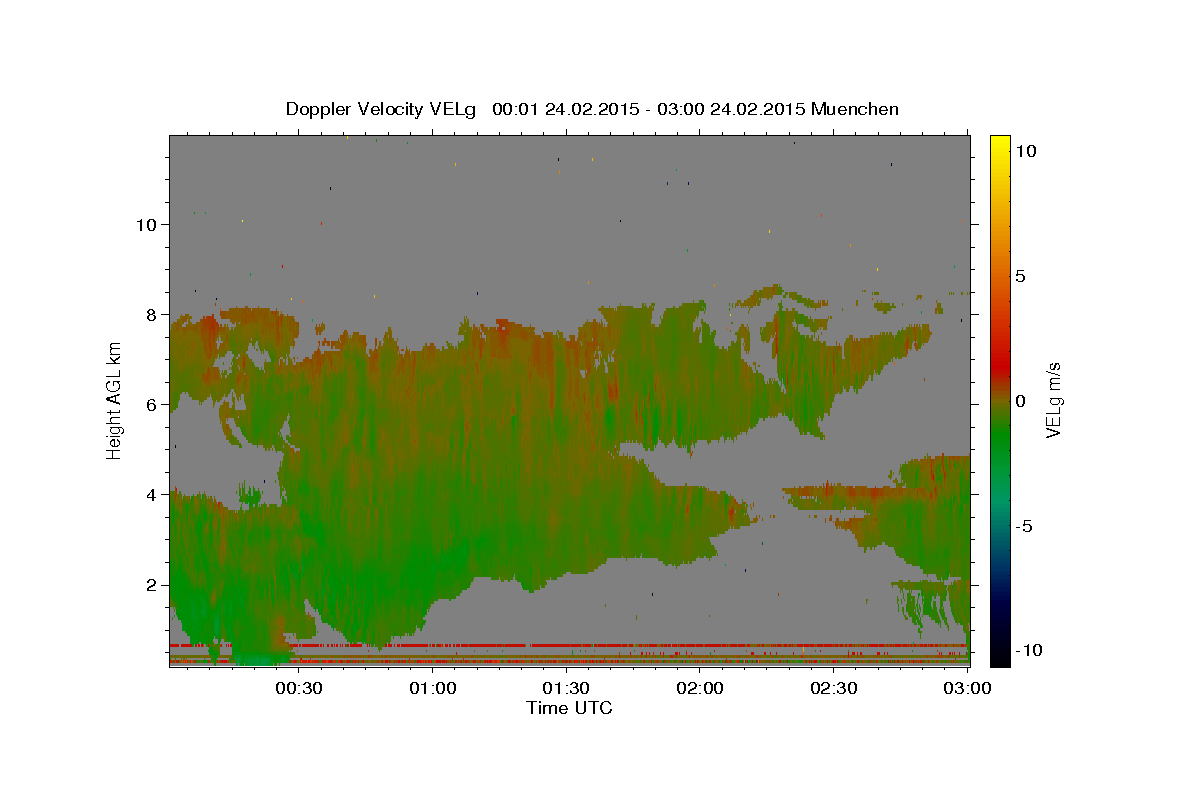Viewport: 1200px width, 800px height.
Task: Click the 'Height AGL km' axis label
Action: point(115,399)
